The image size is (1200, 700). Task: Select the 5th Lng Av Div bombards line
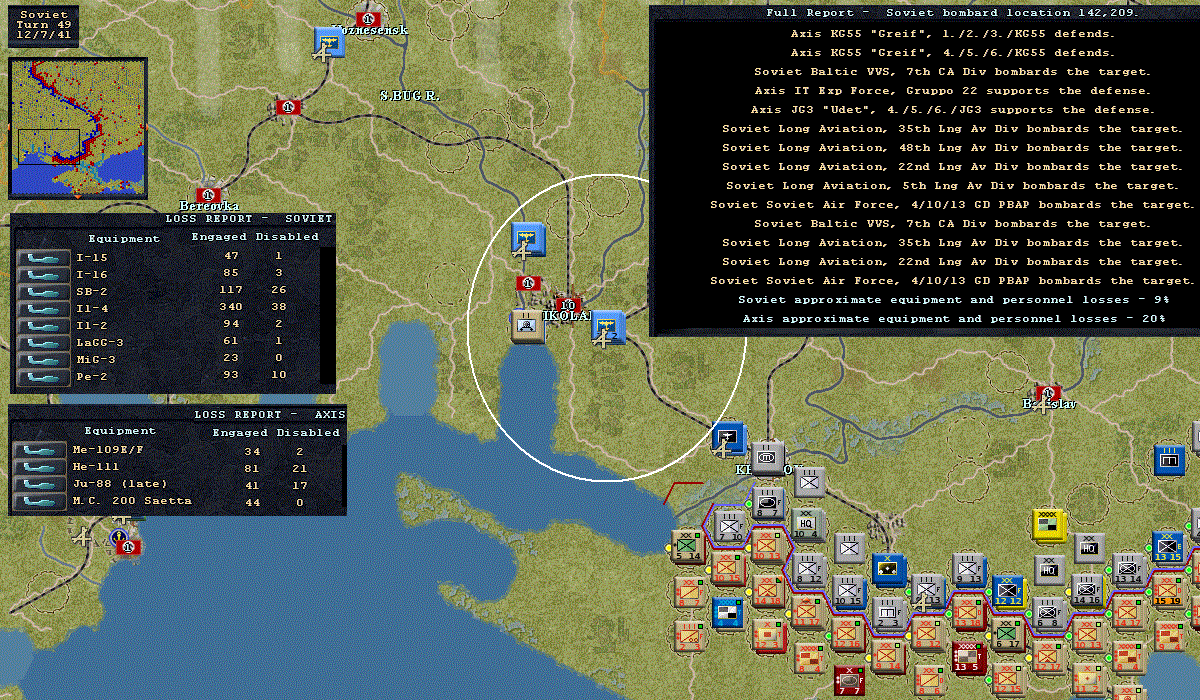951,186
